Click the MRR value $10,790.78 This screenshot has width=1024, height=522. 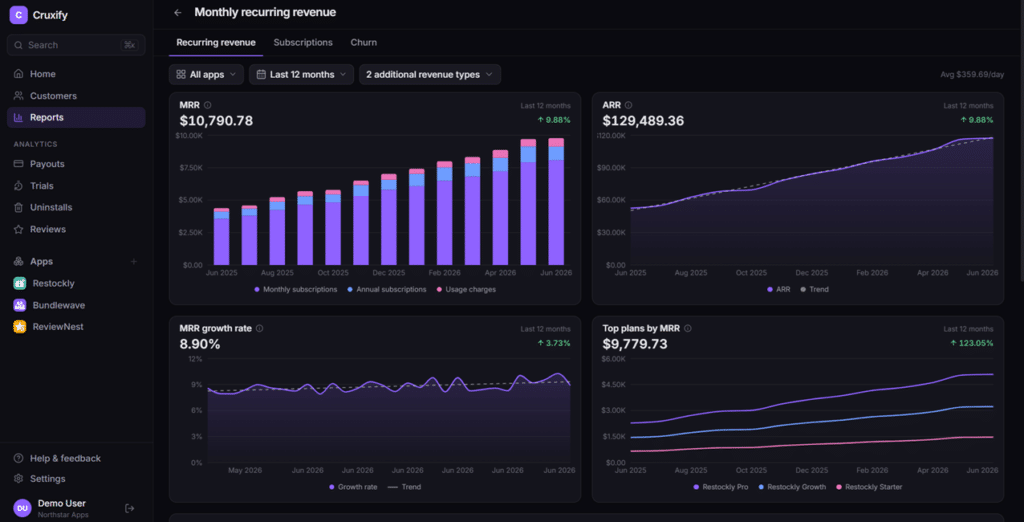216,121
